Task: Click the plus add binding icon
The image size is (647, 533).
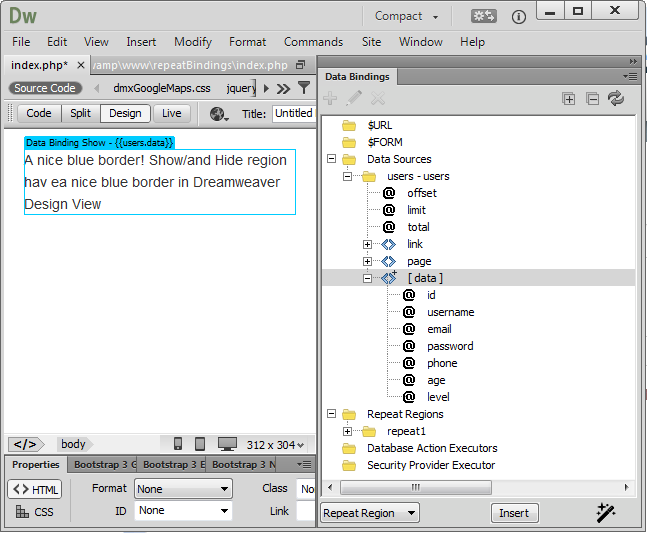Action: [x=330, y=99]
